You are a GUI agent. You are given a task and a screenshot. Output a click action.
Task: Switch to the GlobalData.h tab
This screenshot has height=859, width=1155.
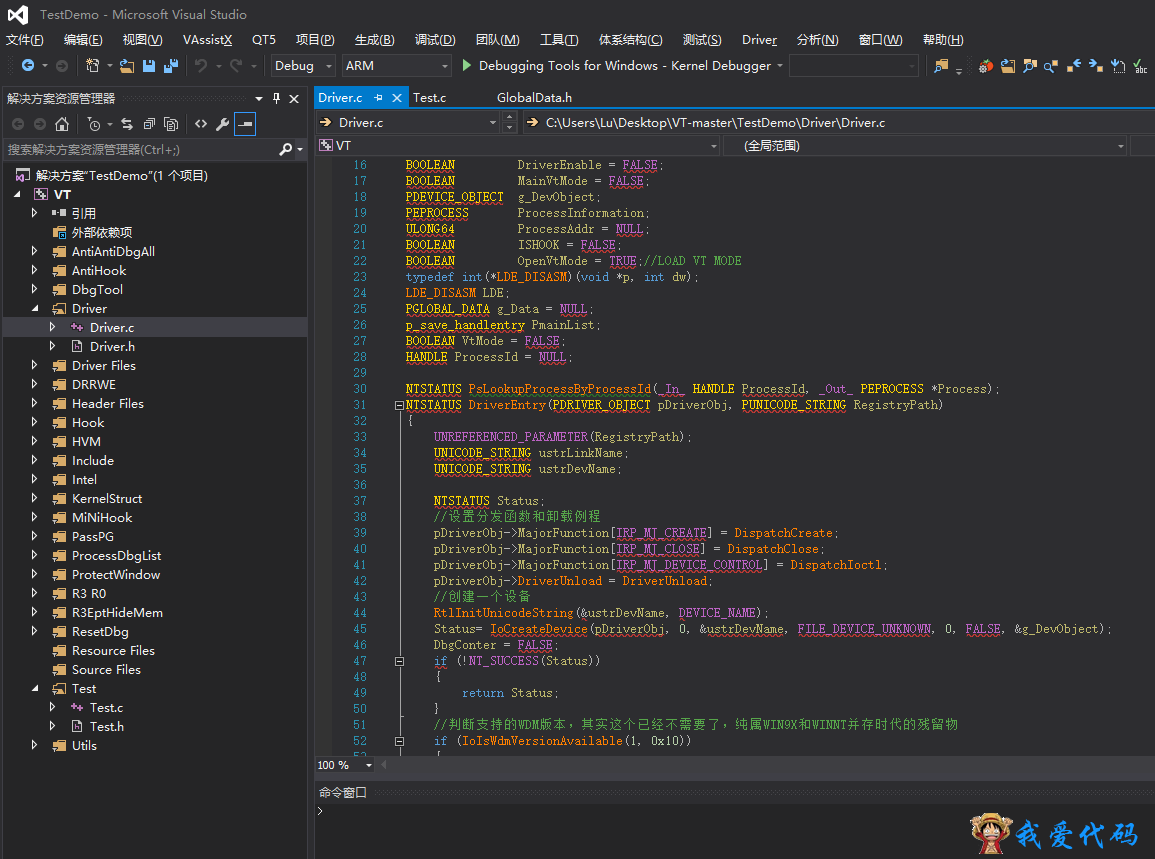(x=534, y=97)
